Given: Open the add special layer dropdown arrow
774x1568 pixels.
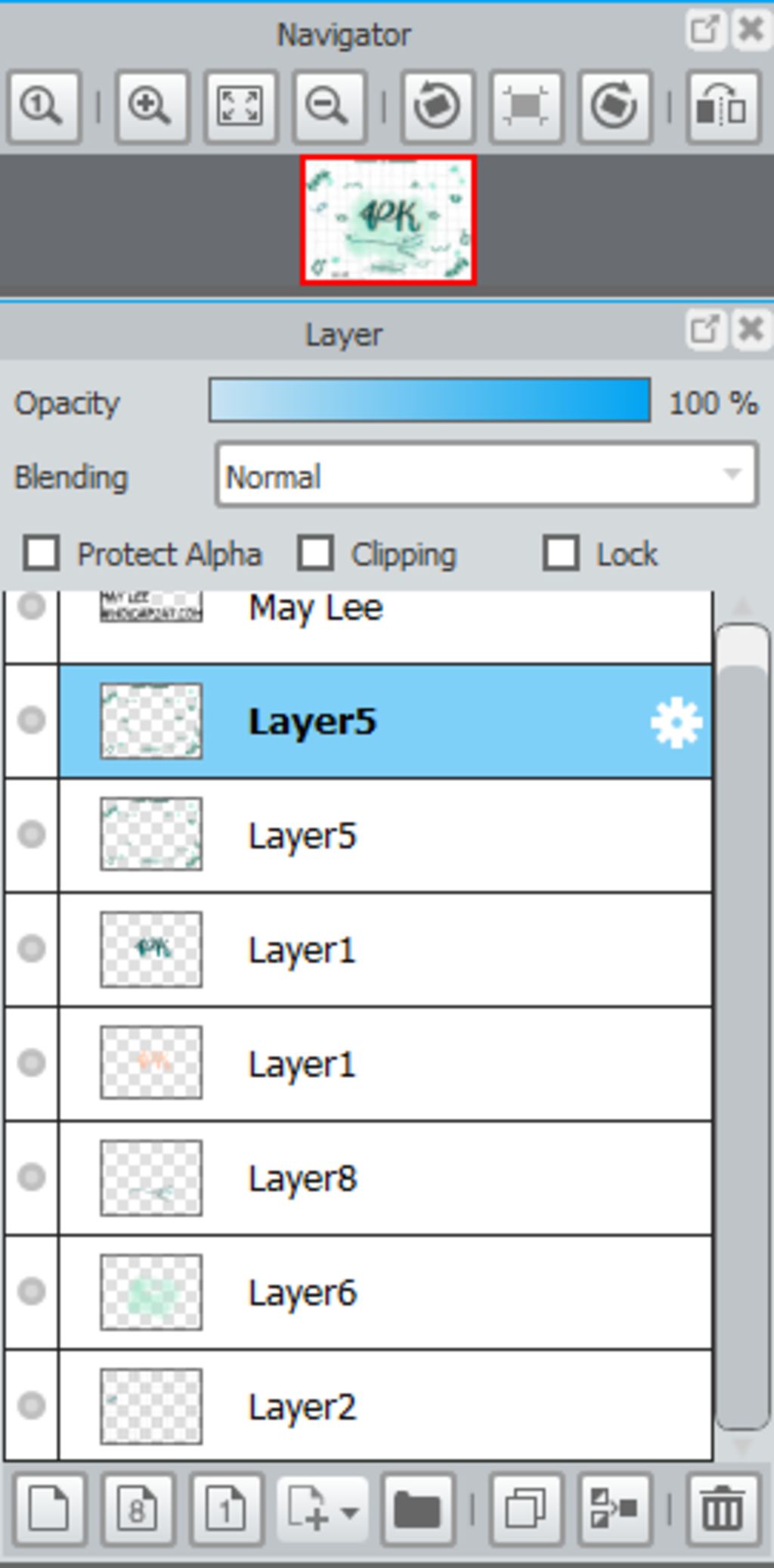Looking at the screenshot, I should 349,1511.
